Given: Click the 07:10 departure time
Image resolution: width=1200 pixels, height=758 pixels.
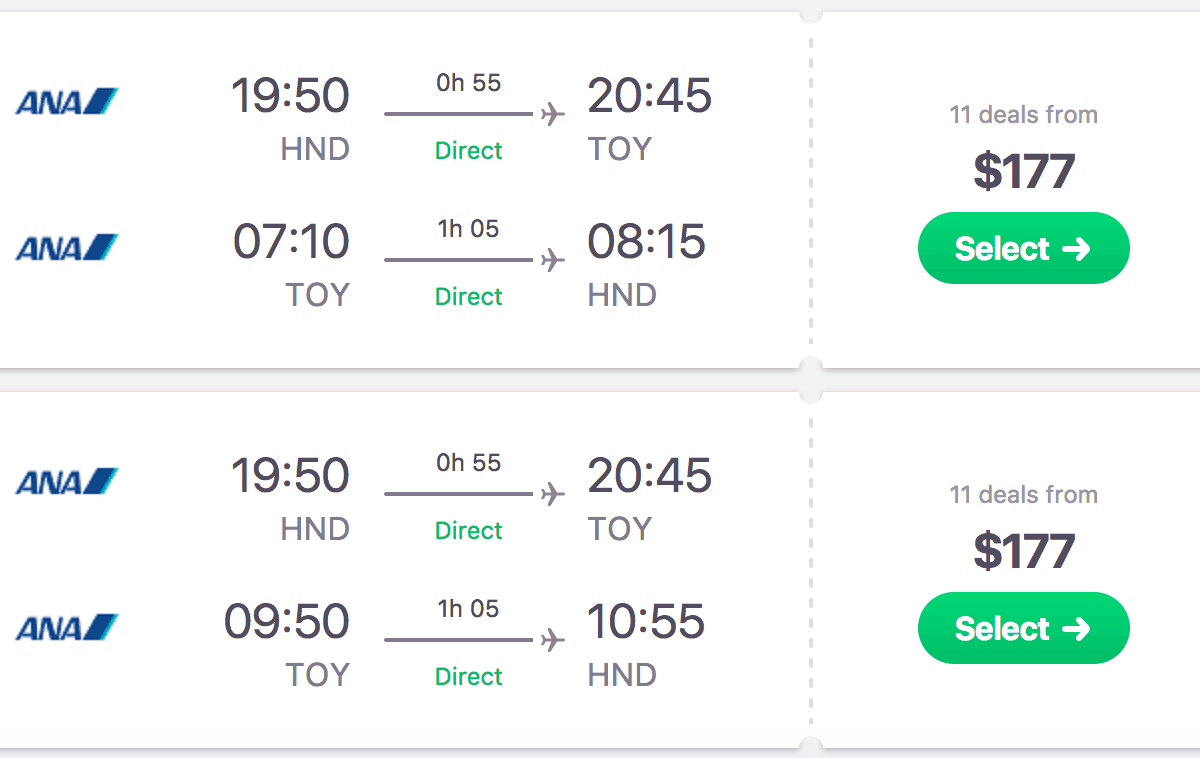Looking at the screenshot, I should [291, 242].
